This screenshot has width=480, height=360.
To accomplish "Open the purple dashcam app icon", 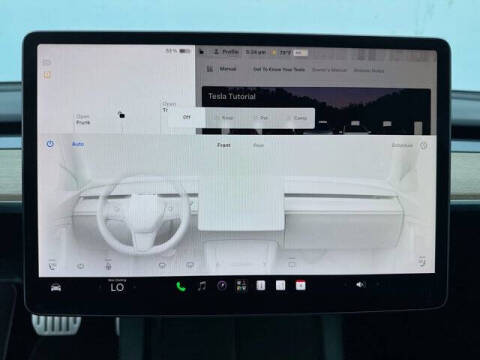I will pos(222,286).
